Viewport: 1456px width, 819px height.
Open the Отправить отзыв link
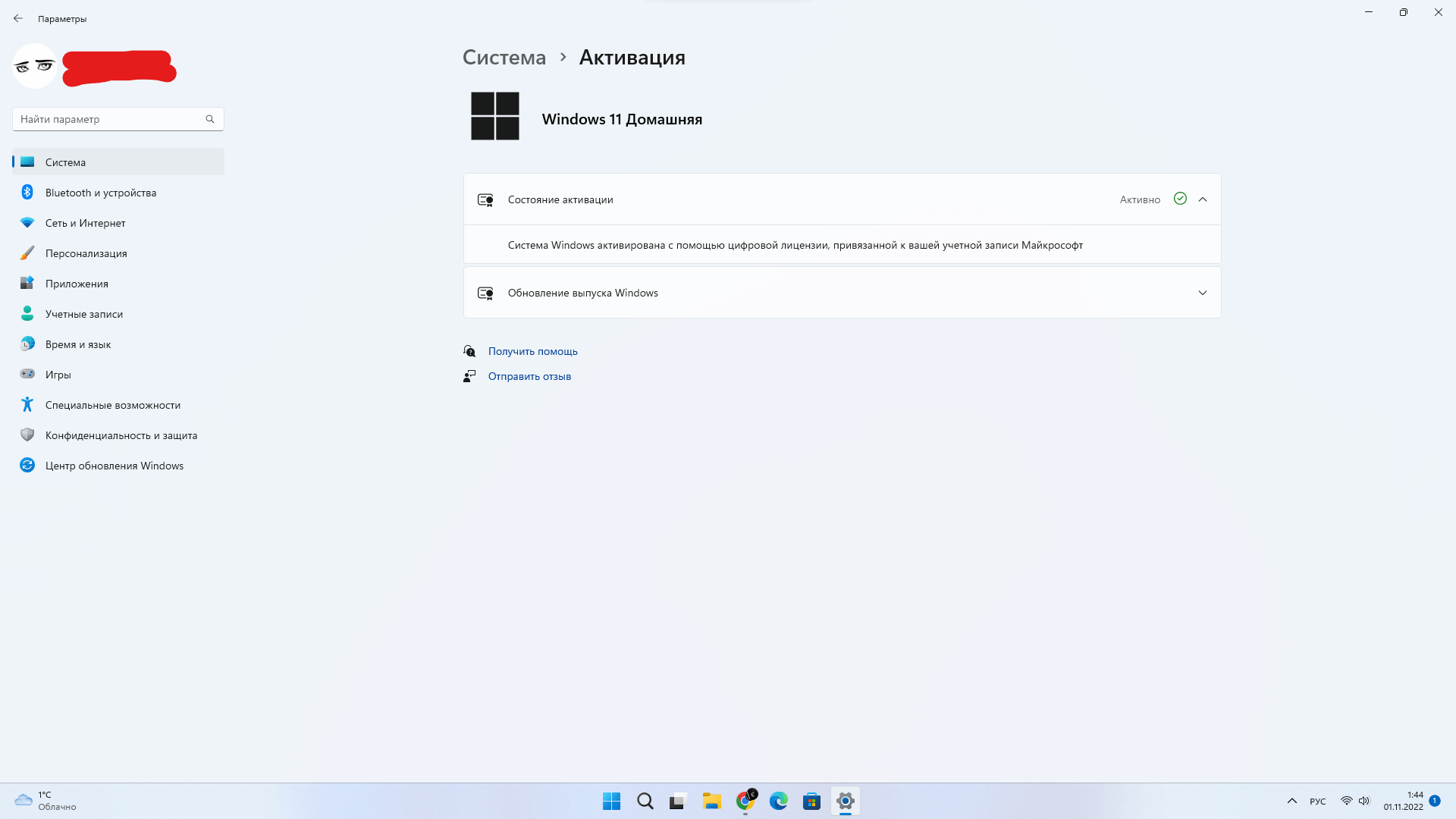pyautogui.click(x=529, y=376)
